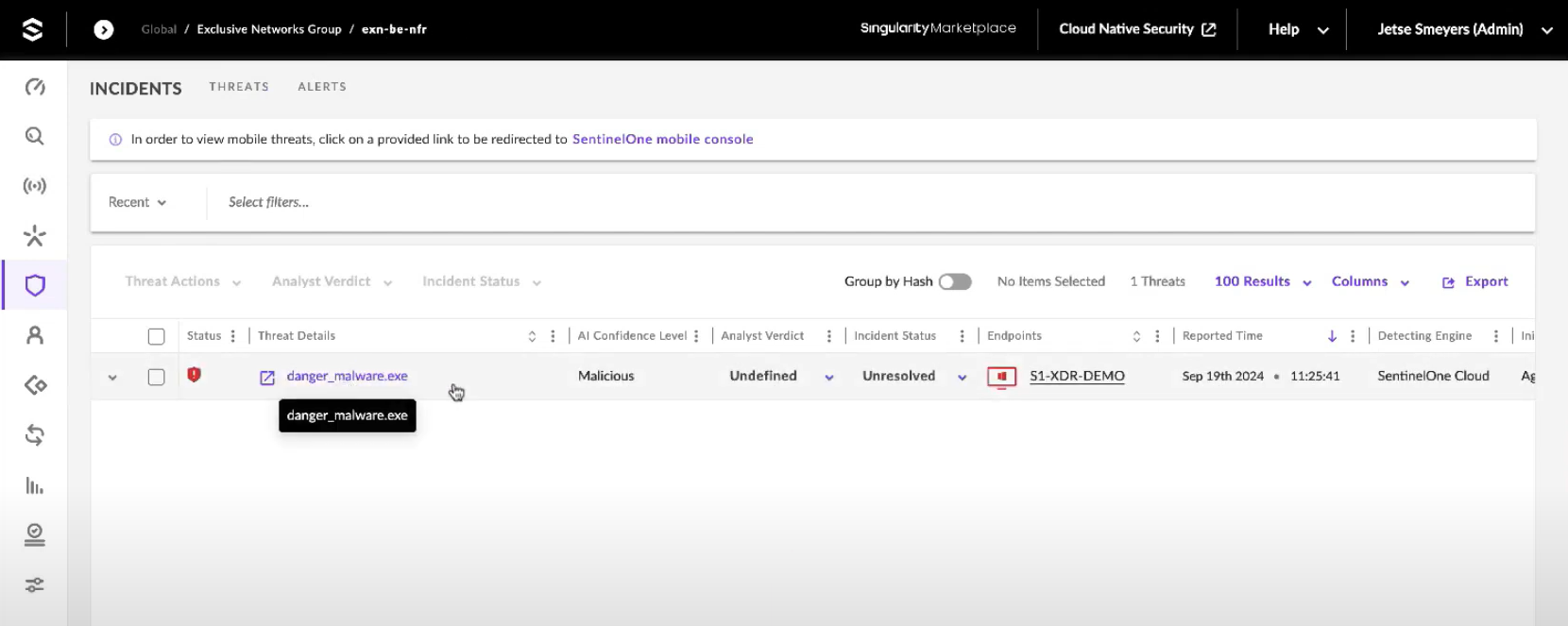The image size is (1568, 626).
Task: Open Threat Details column options menu
Action: [554, 336]
